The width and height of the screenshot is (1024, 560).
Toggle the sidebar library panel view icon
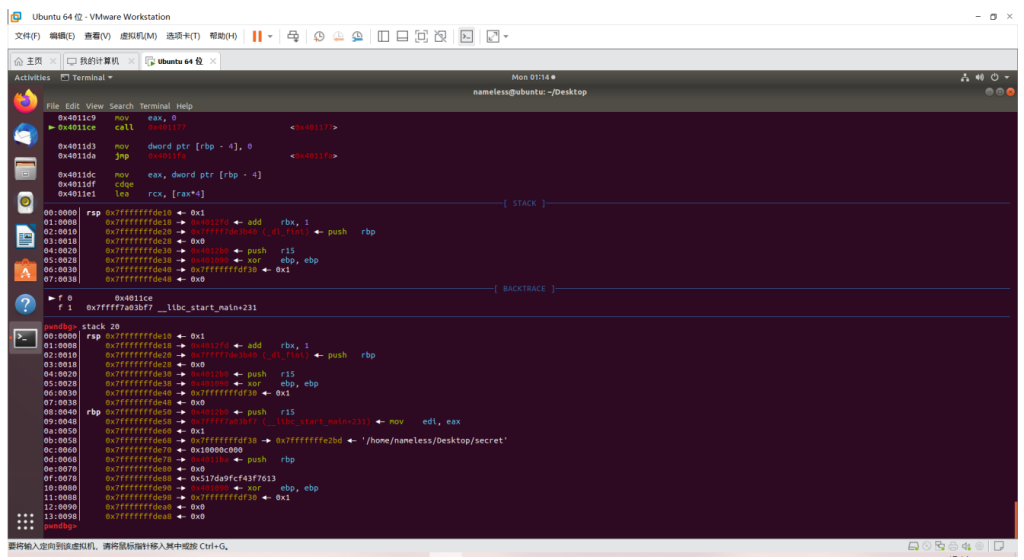click(x=383, y=37)
